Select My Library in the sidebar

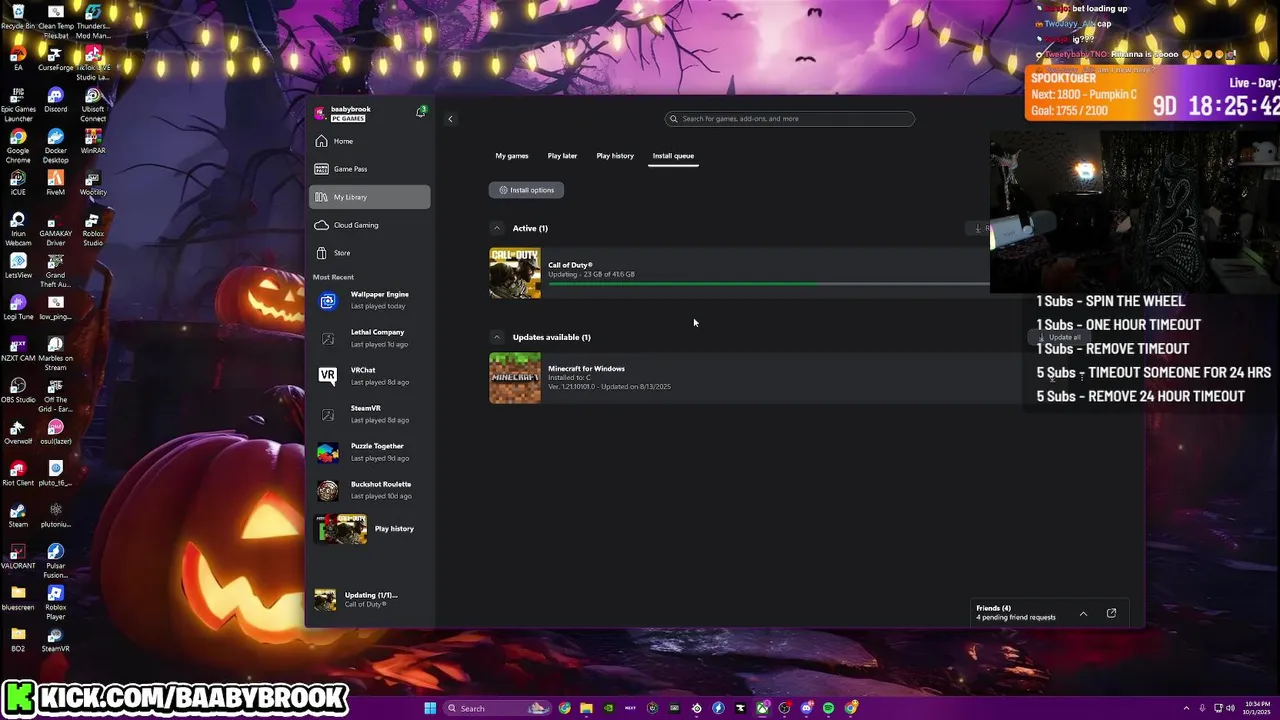[370, 197]
